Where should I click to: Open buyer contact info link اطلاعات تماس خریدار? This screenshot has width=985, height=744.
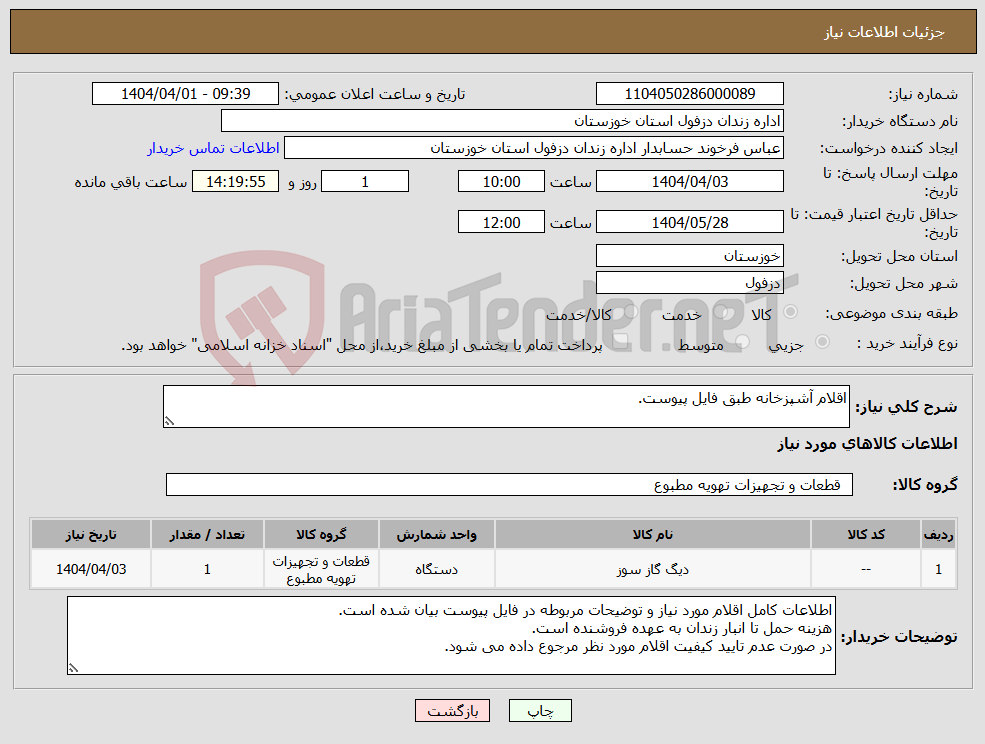213,148
